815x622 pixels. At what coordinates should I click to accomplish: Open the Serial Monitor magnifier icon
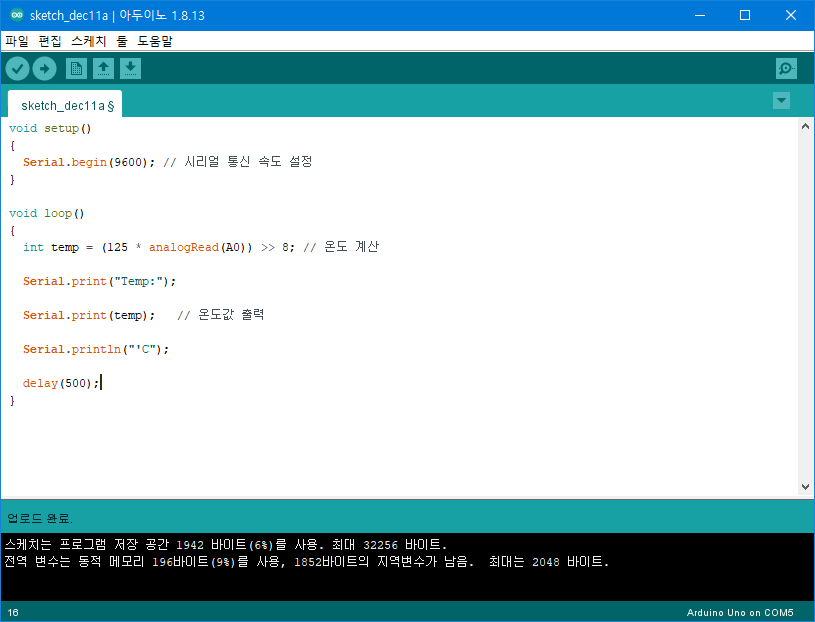[x=786, y=69]
